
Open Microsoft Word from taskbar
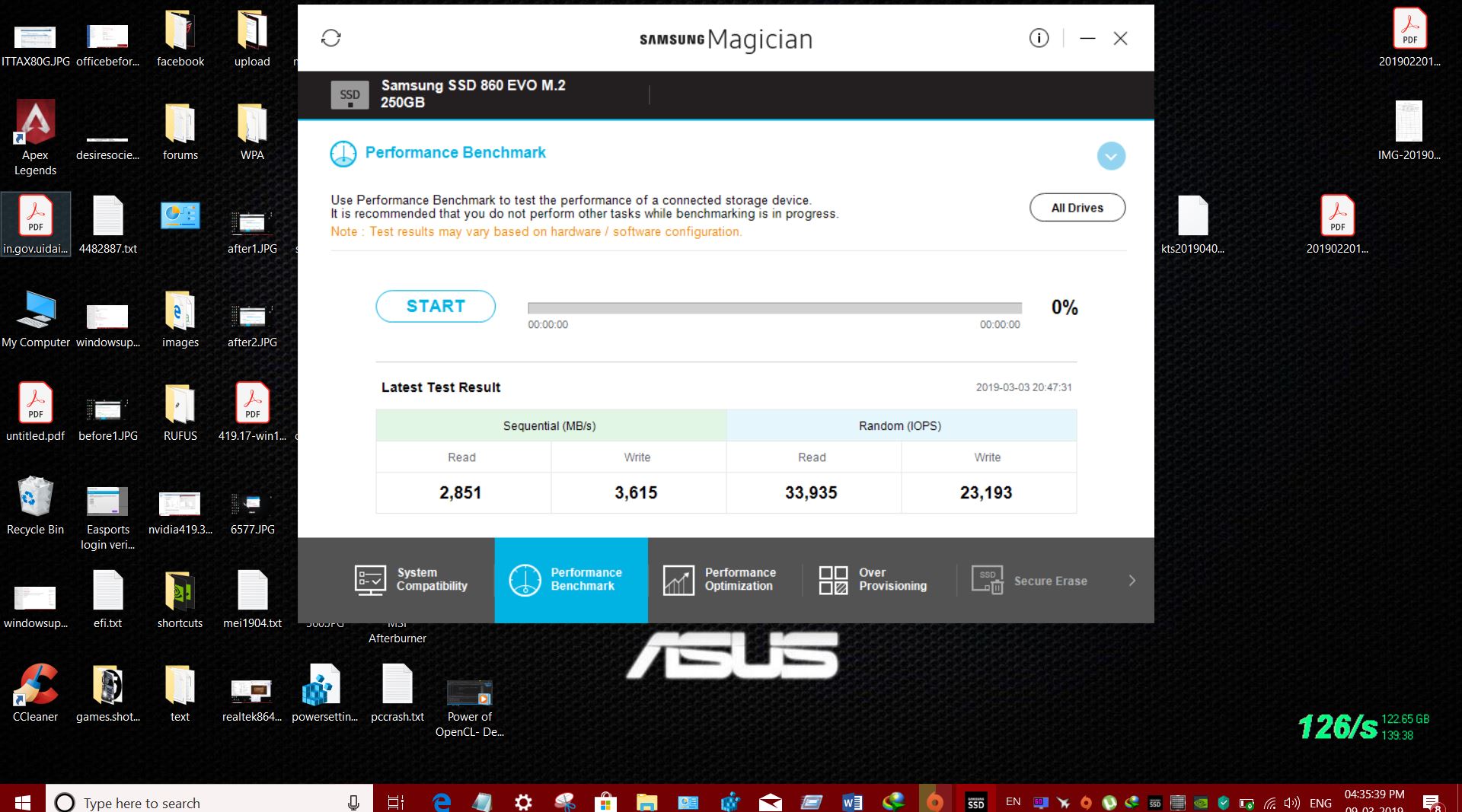click(x=852, y=802)
